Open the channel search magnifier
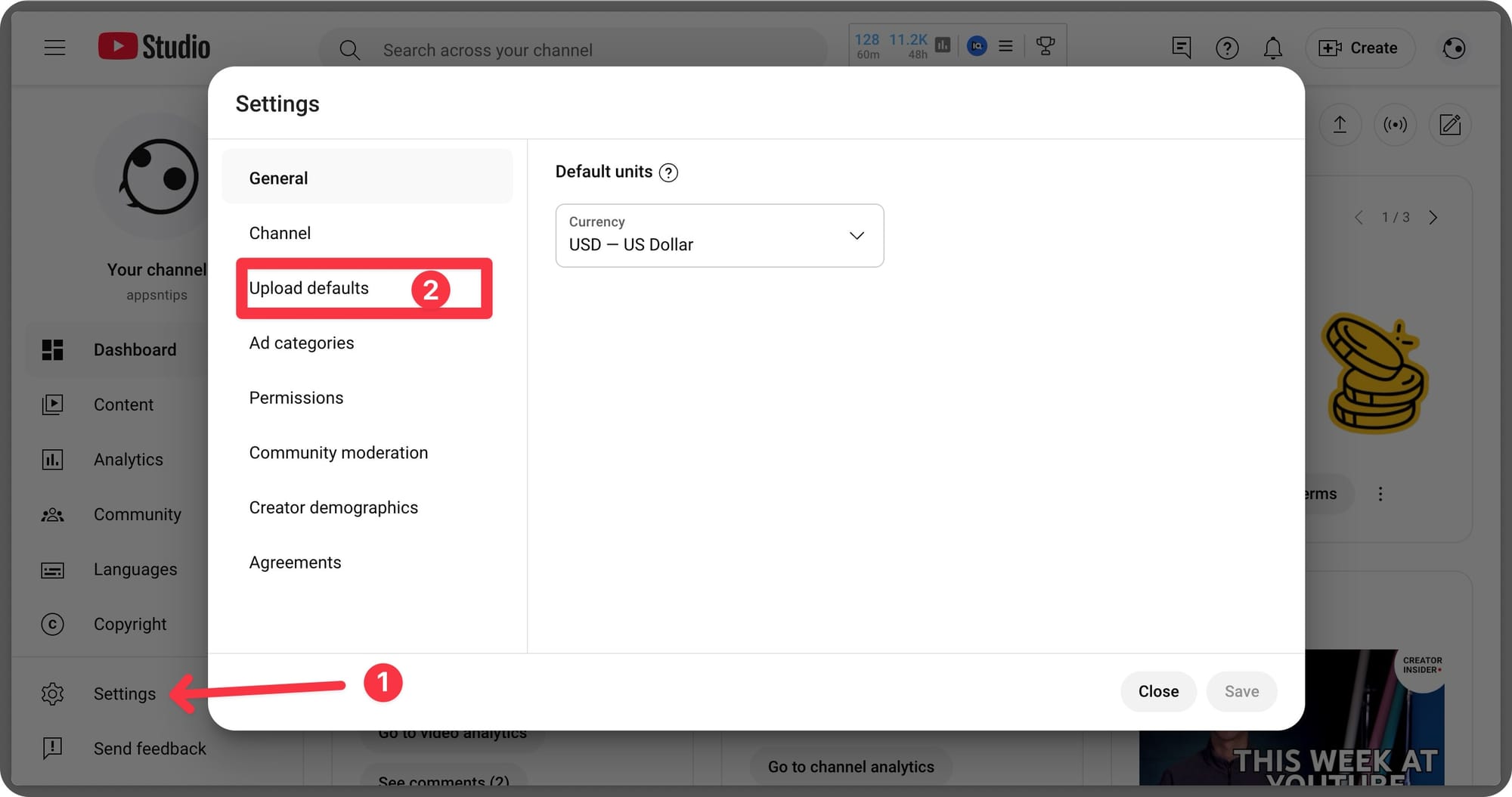Screen dimensions: 1512x797 tap(350, 49)
